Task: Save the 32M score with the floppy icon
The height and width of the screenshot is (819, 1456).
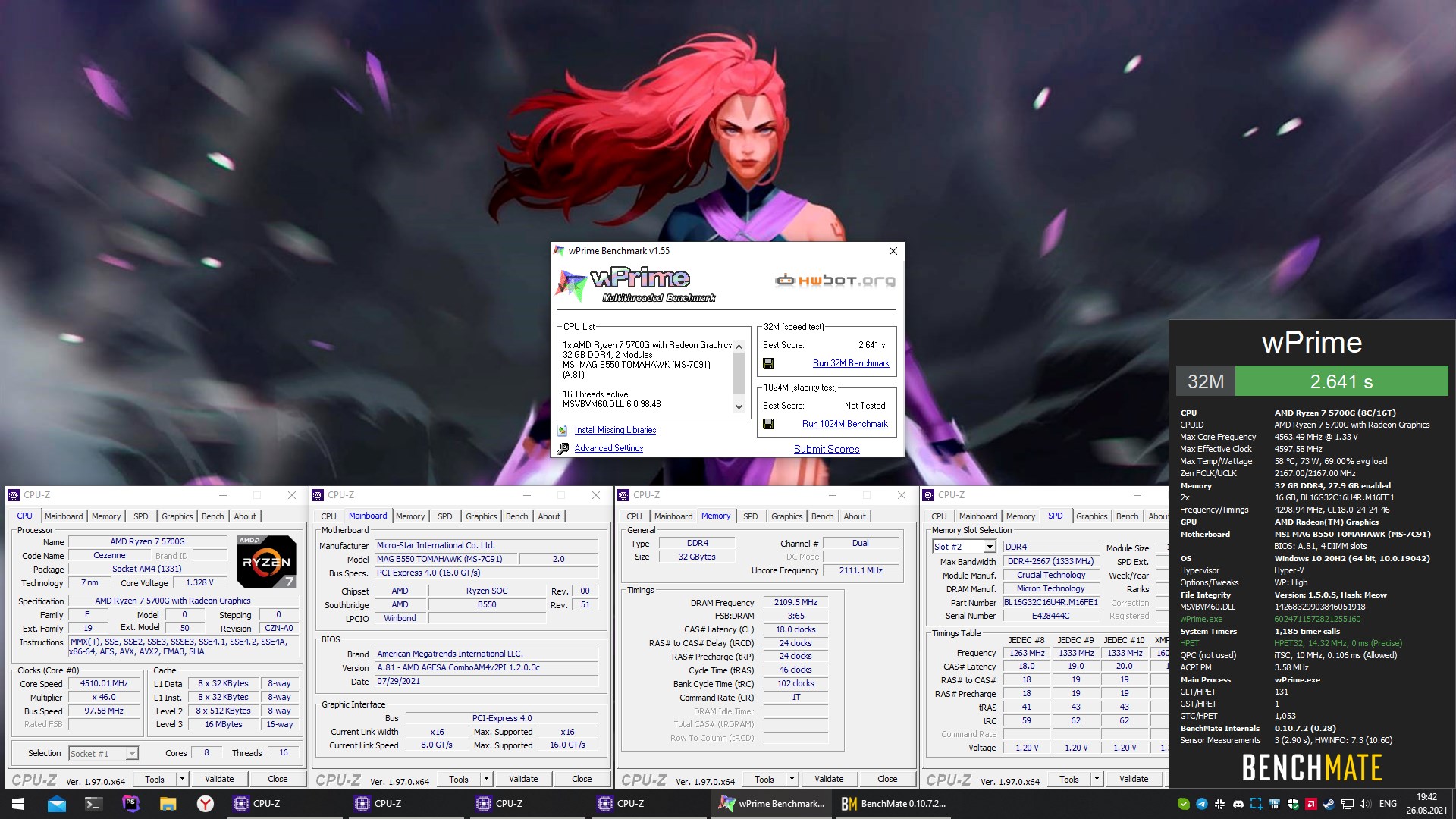Action: [768, 363]
